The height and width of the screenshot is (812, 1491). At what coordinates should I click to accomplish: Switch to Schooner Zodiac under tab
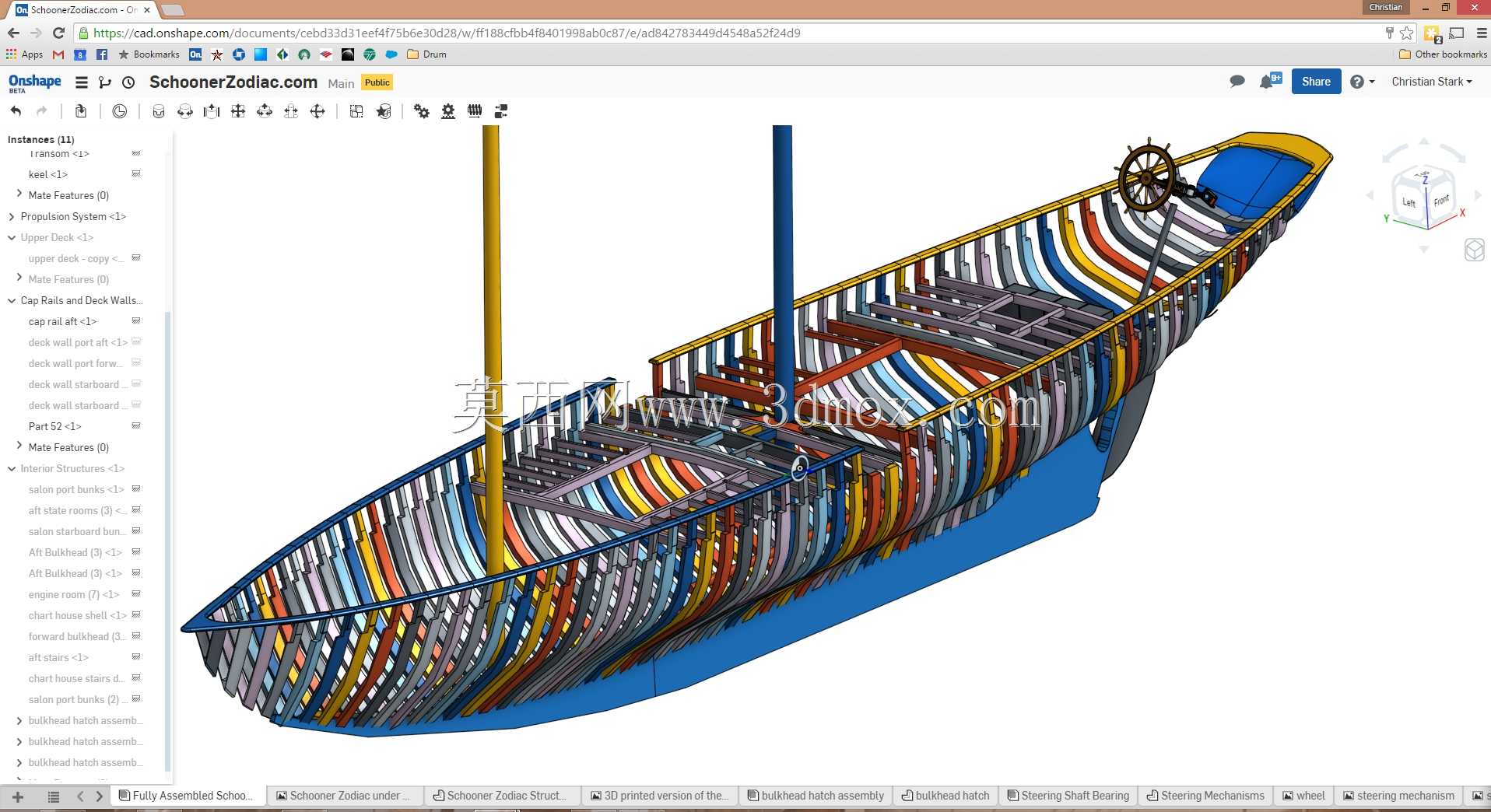coord(344,796)
